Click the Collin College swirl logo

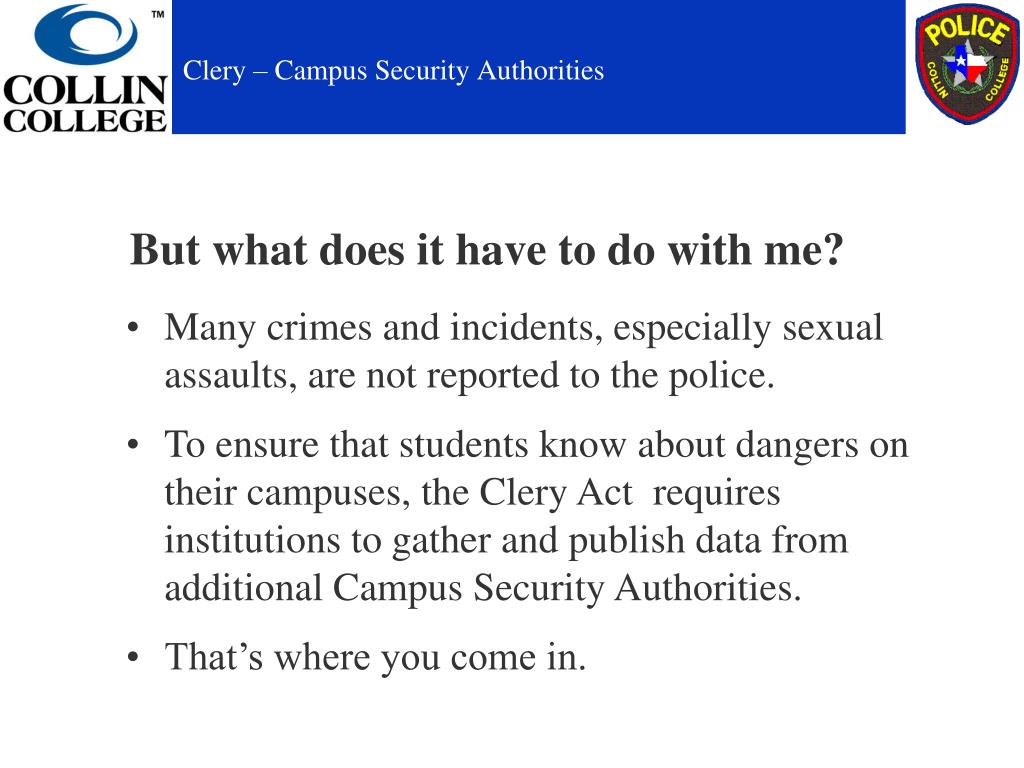(x=86, y=35)
